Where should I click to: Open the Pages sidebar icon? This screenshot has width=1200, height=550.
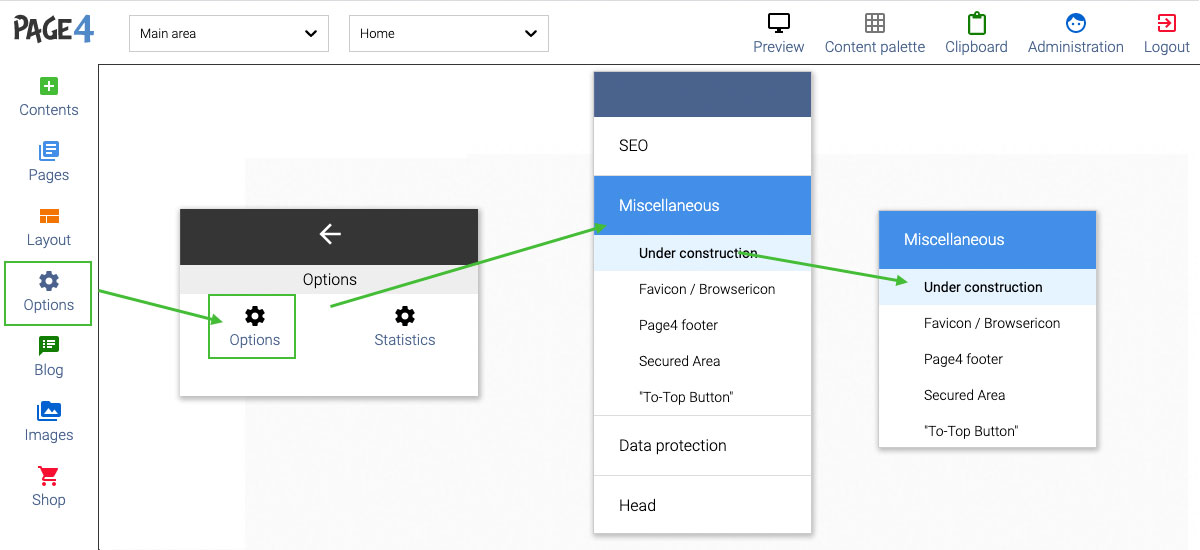point(49,151)
